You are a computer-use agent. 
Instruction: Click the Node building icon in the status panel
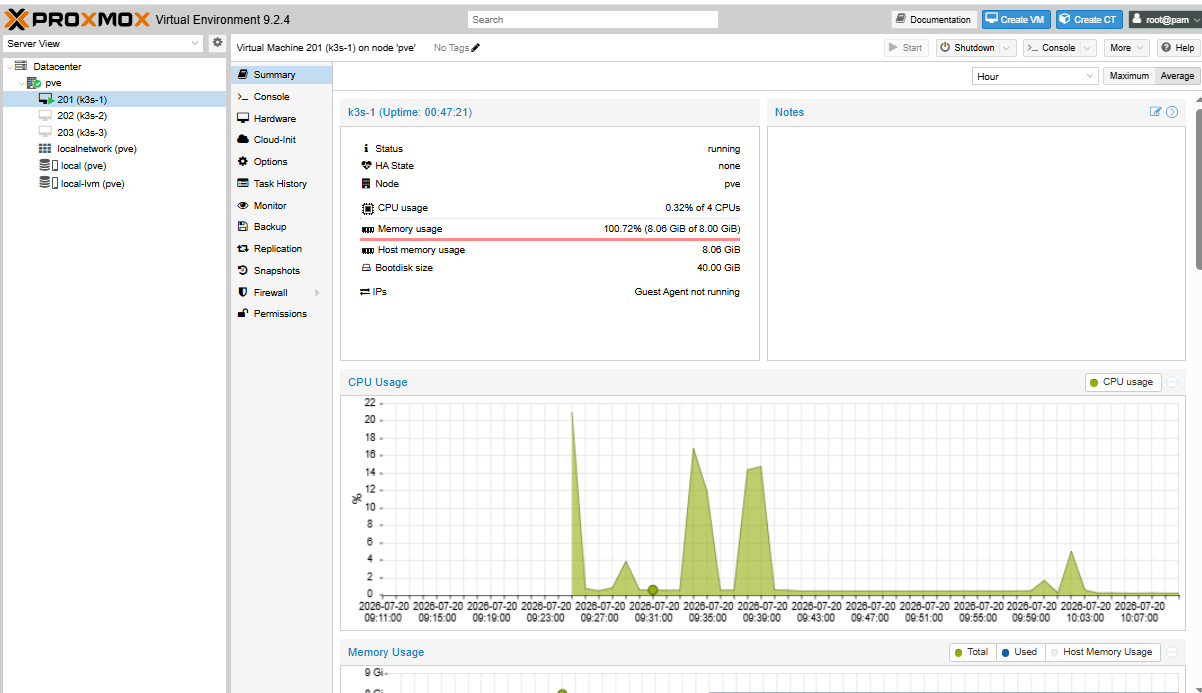coord(366,184)
